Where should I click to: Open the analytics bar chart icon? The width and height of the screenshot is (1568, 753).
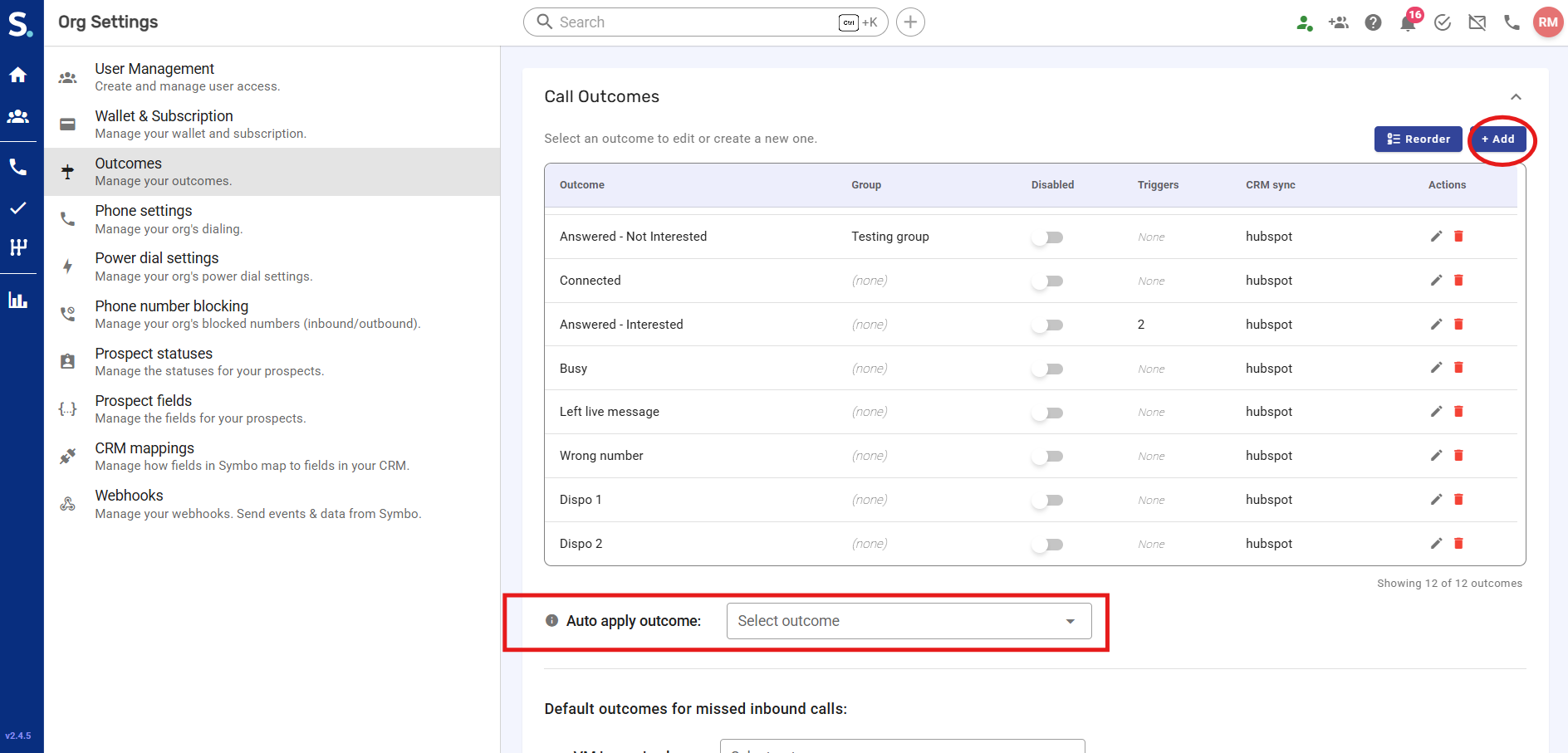coord(17,301)
